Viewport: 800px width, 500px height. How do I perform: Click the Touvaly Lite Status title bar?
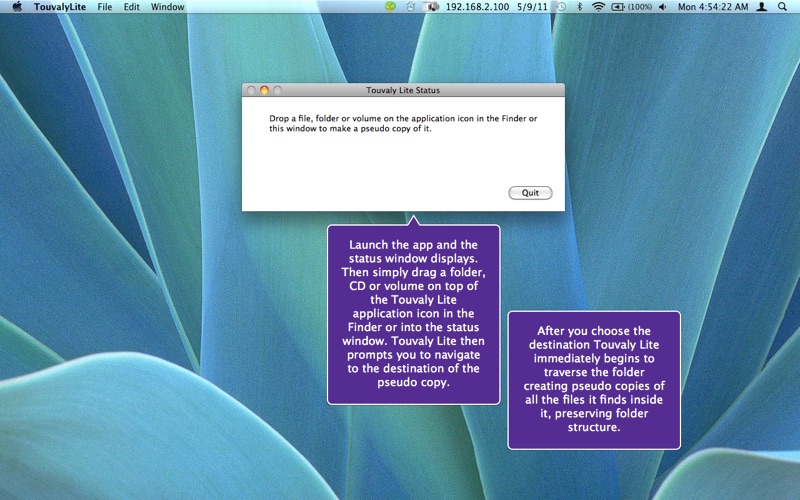click(403, 90)
